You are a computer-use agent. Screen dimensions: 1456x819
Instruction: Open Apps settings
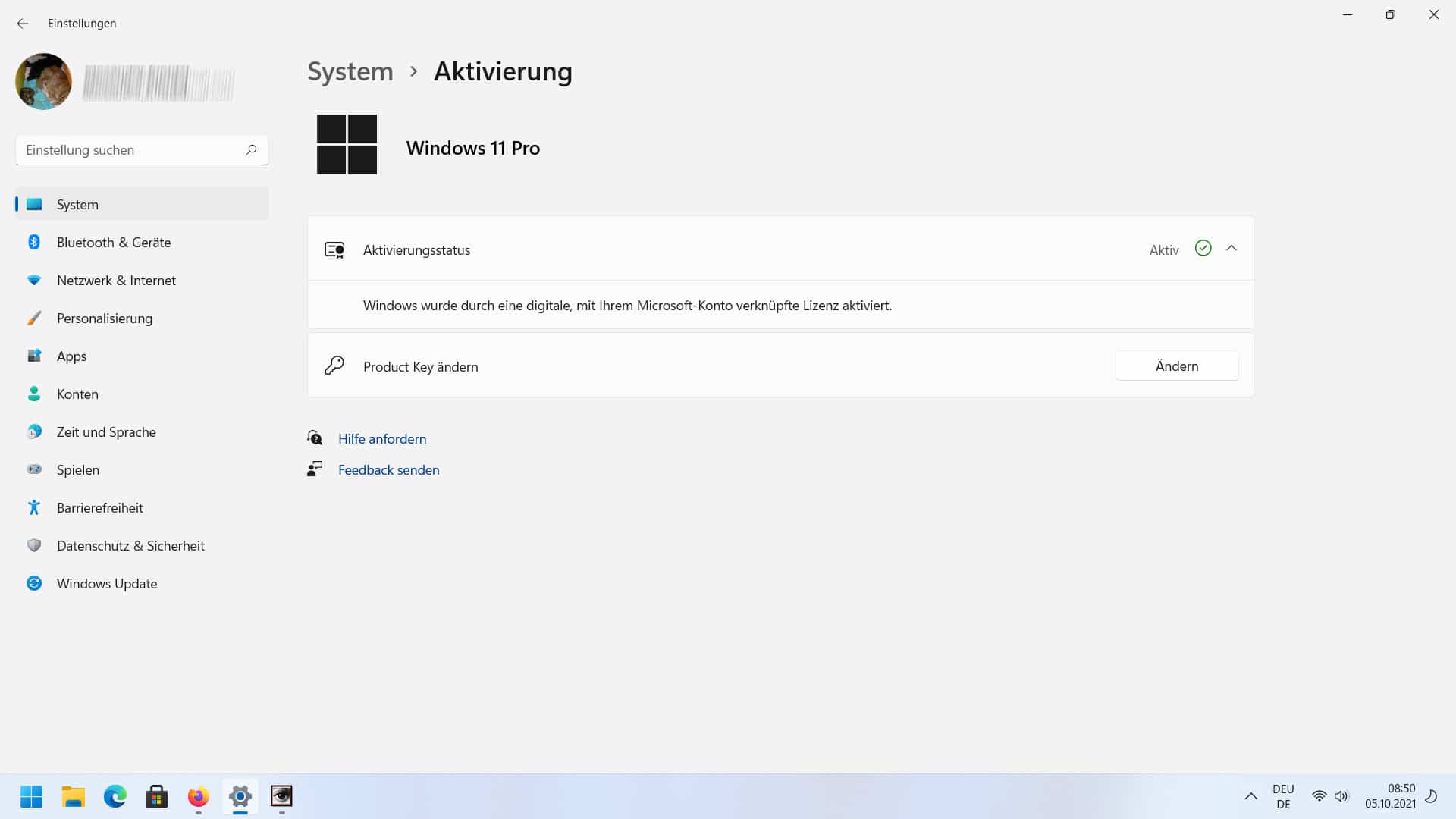(x=142, y=356)
